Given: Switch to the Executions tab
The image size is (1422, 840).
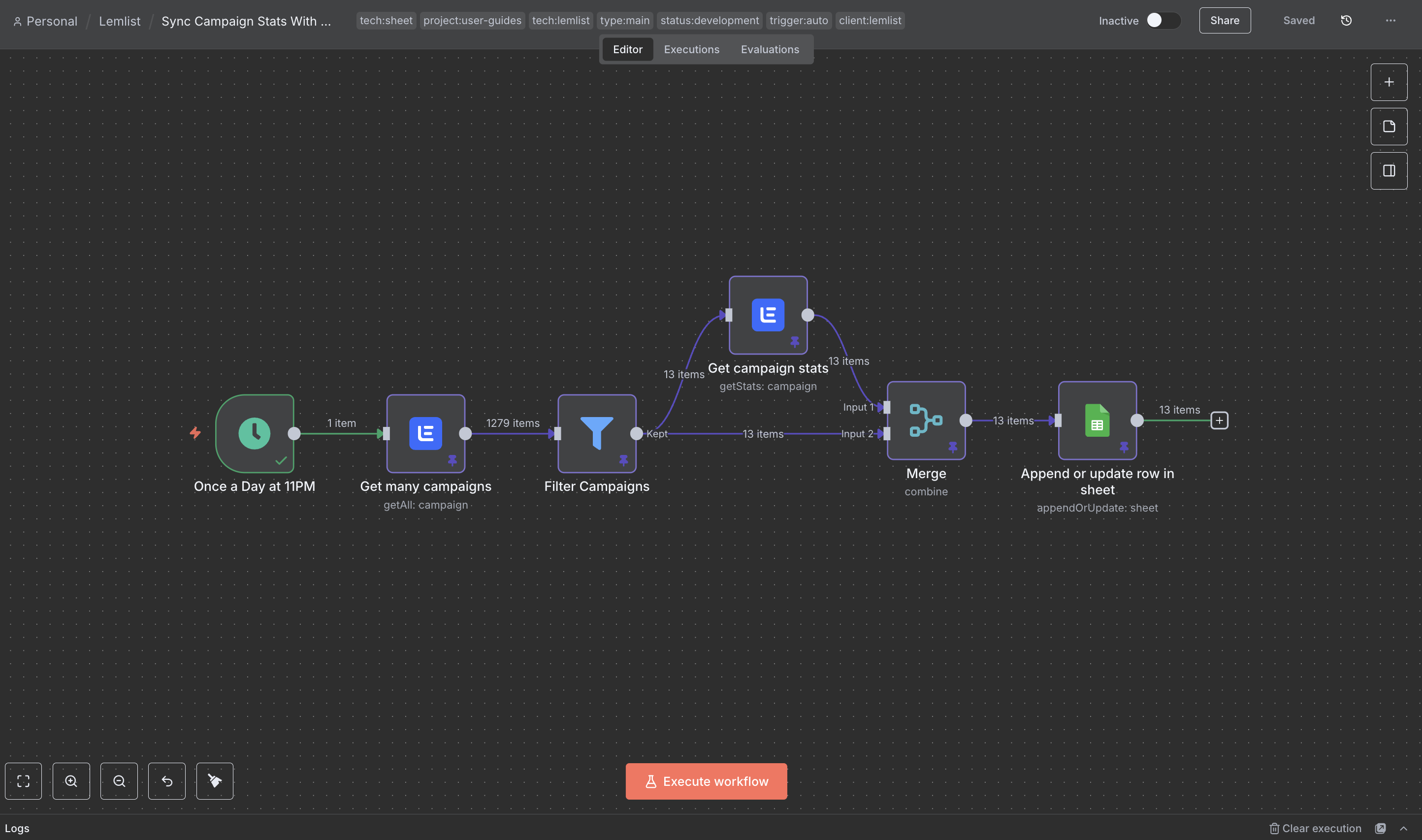Looking at the screenshot, I should 691,49.
